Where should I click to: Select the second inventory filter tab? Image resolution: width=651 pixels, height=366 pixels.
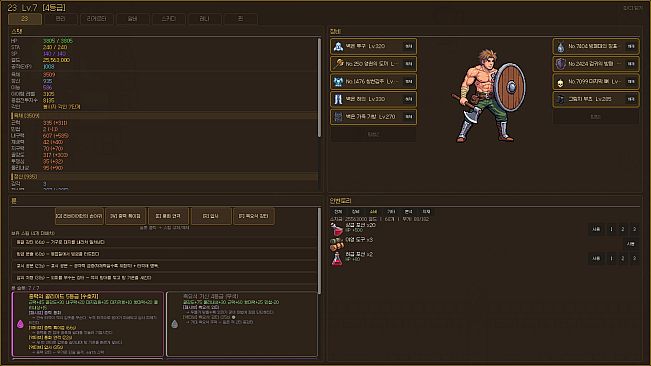(x=355, y=212)
